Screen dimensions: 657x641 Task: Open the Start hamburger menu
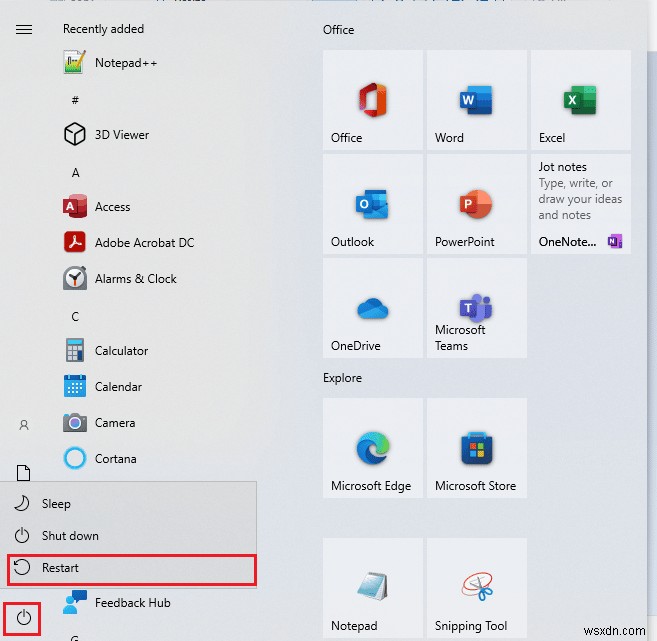[x=24, y=29]
